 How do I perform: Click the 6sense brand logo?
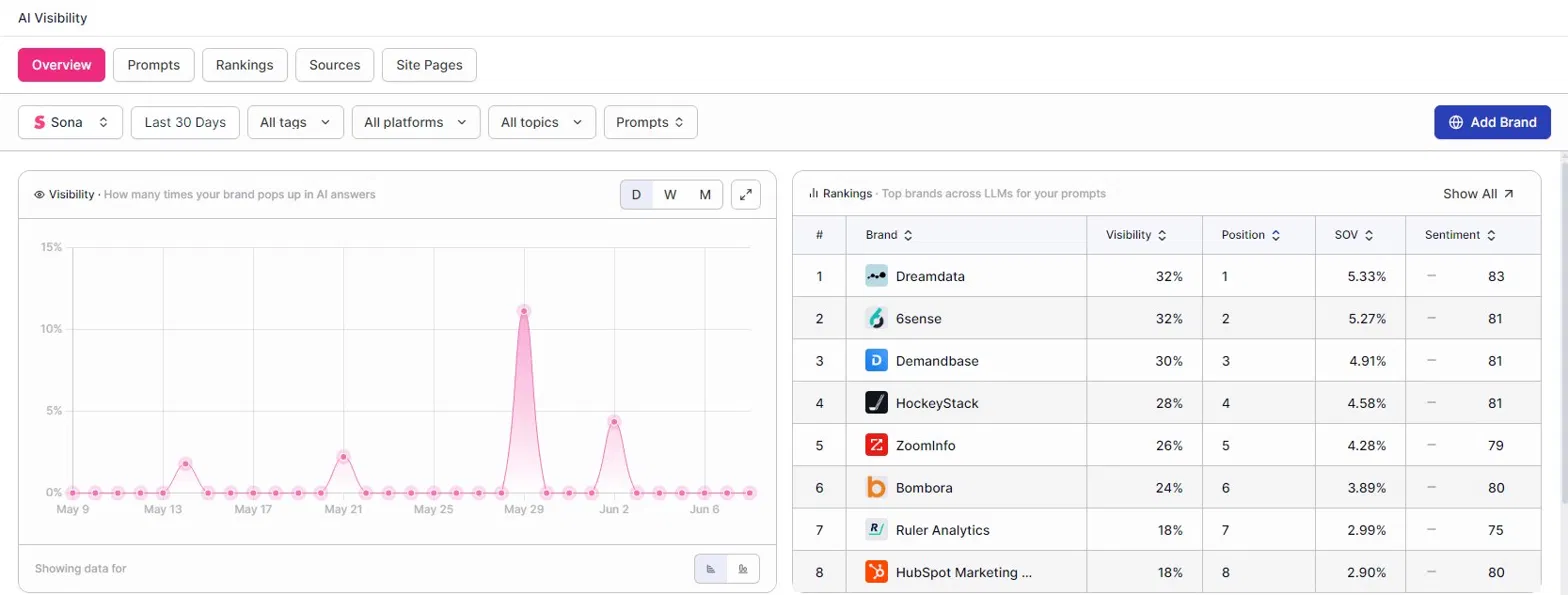[x=877, y=318]
